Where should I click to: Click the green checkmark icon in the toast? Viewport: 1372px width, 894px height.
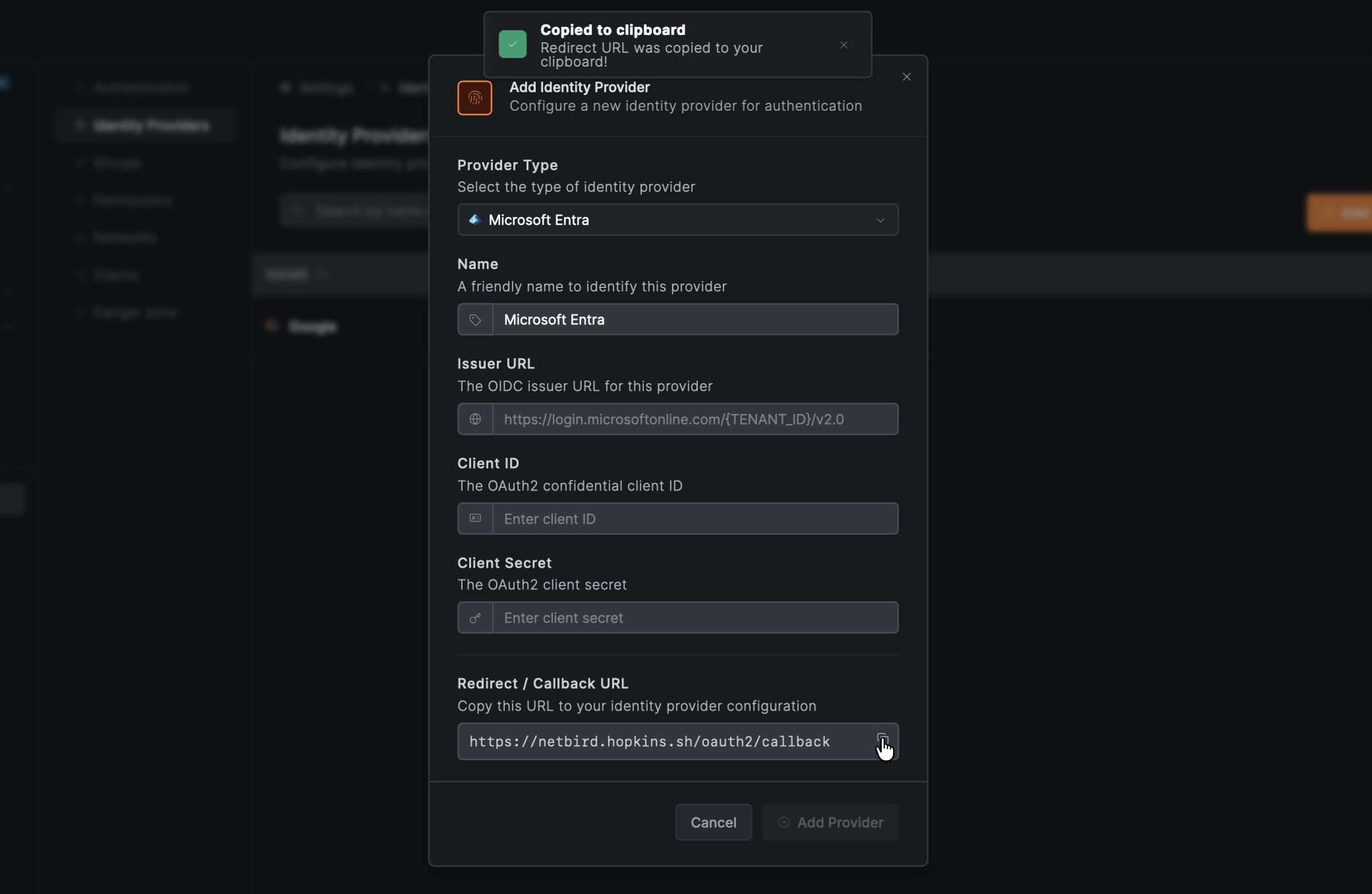point(513,44)
